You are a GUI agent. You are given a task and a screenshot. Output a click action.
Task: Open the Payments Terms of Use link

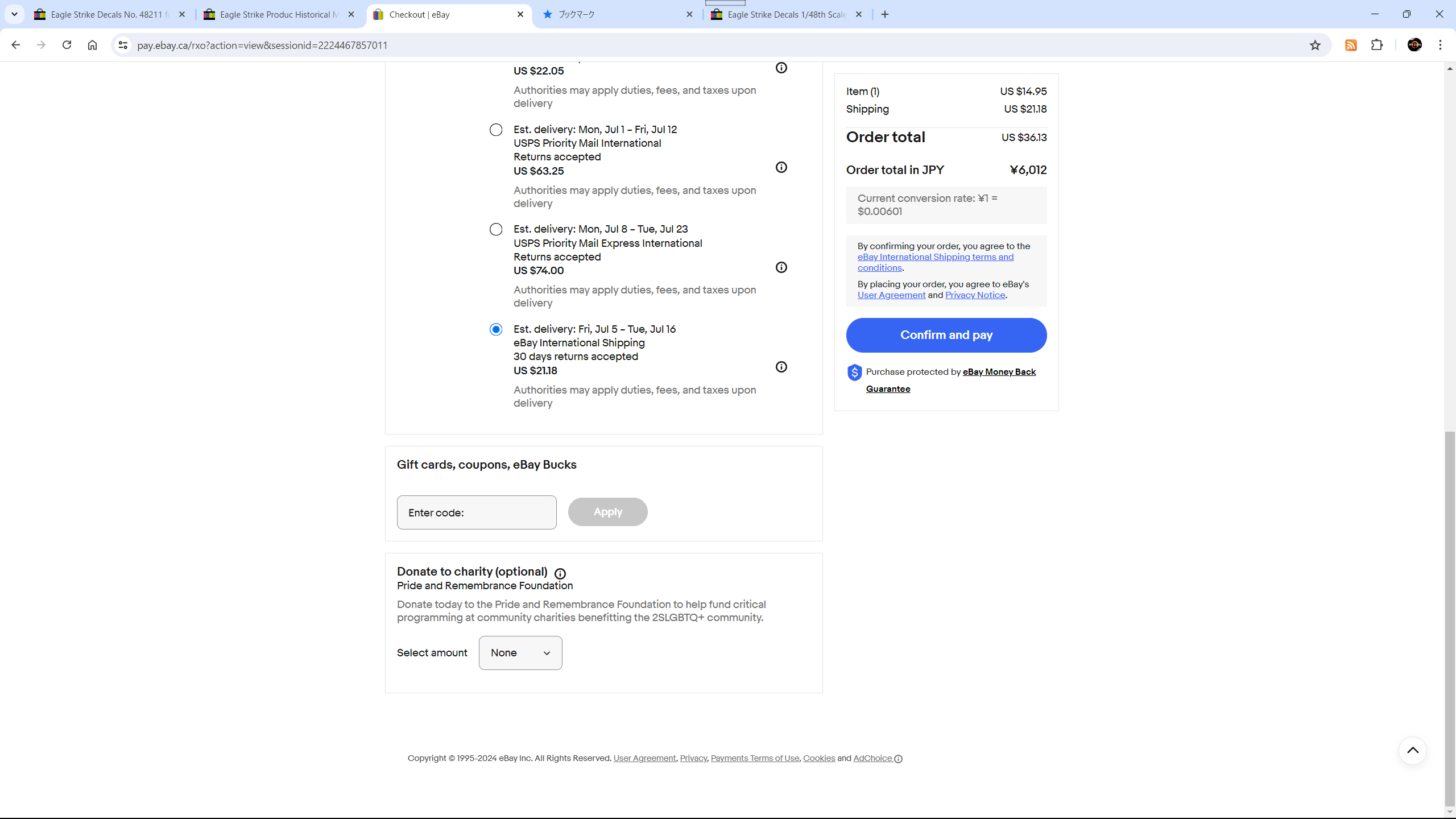pos(755,758)
